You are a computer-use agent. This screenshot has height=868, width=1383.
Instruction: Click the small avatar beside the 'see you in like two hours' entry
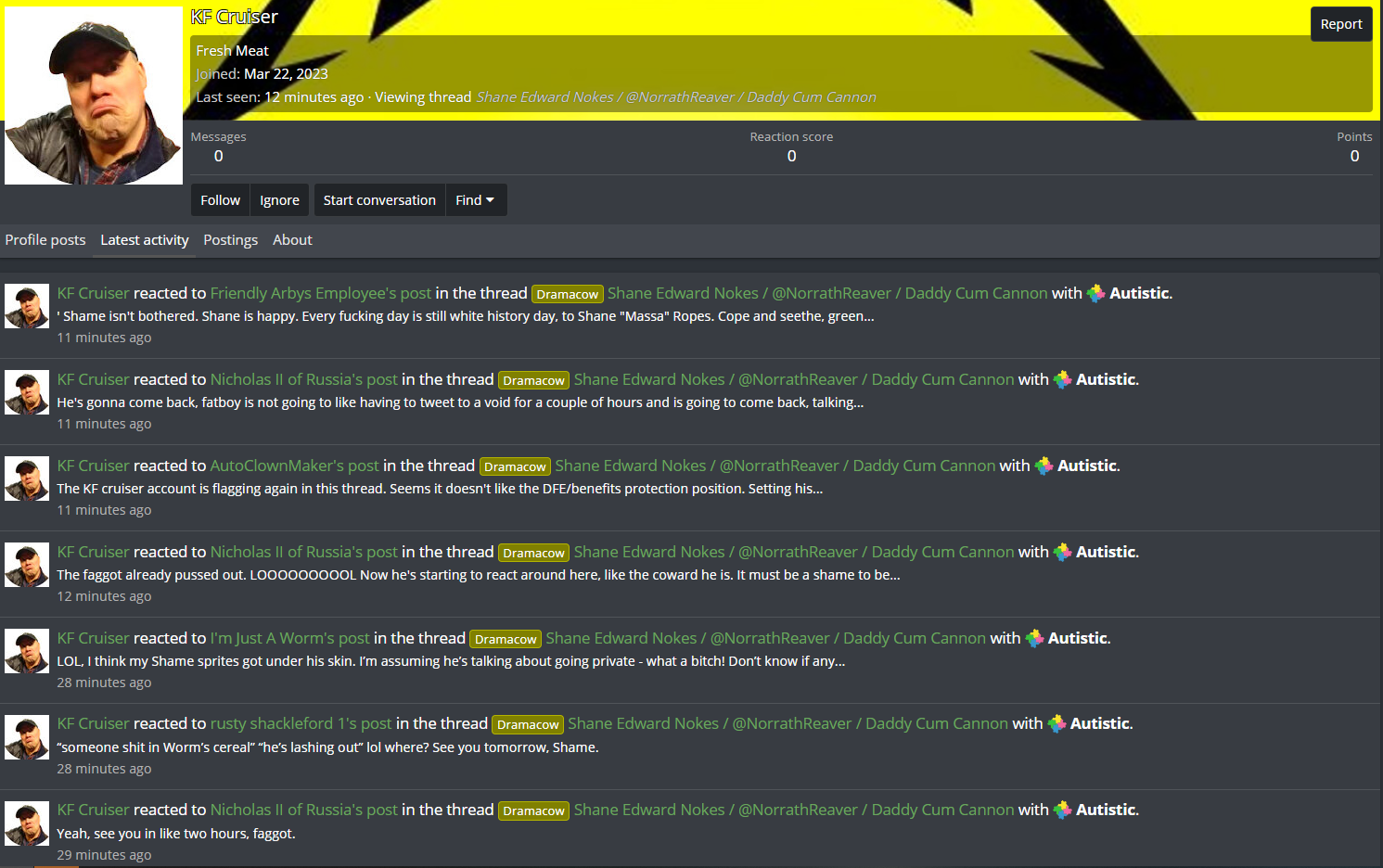(x=27, y=823)
